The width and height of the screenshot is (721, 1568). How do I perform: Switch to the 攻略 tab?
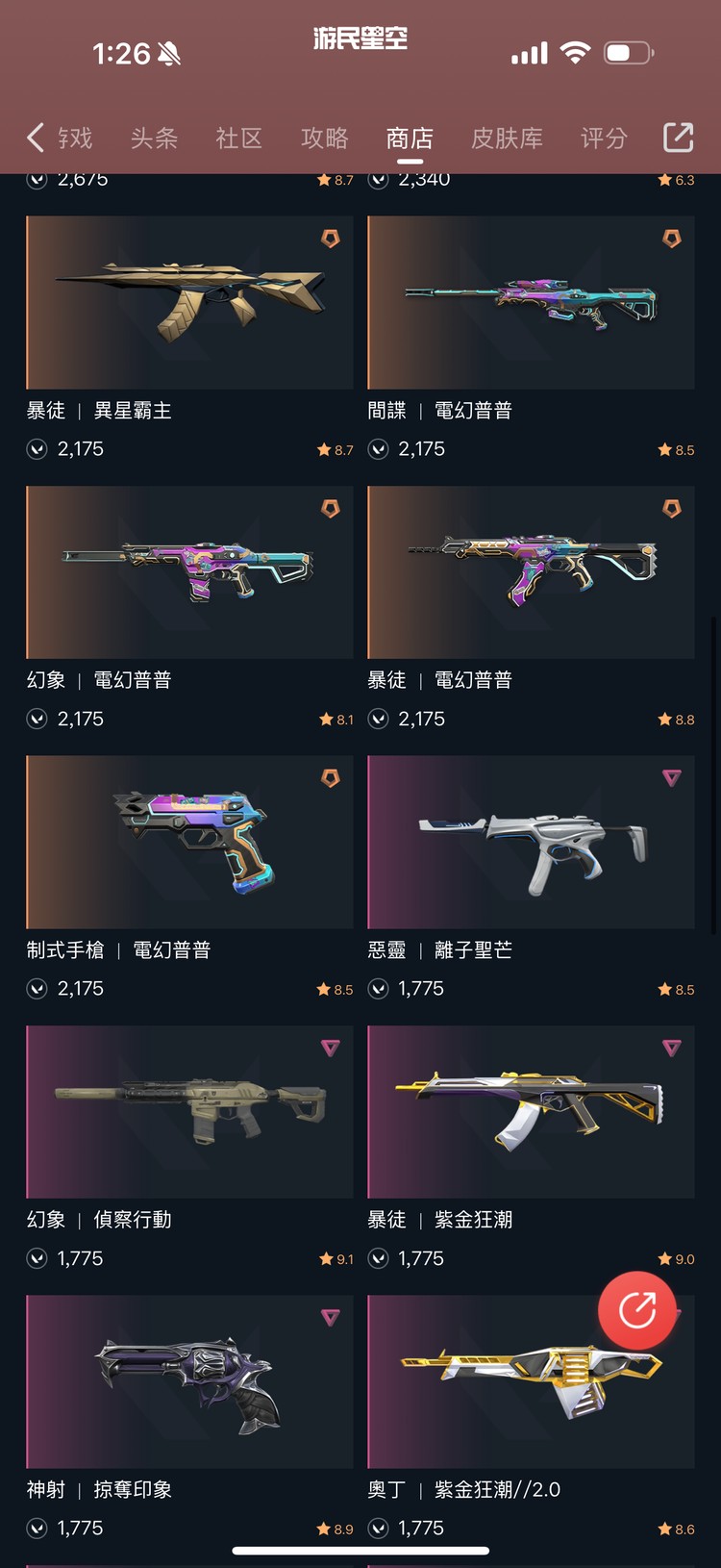click(325, 139)
